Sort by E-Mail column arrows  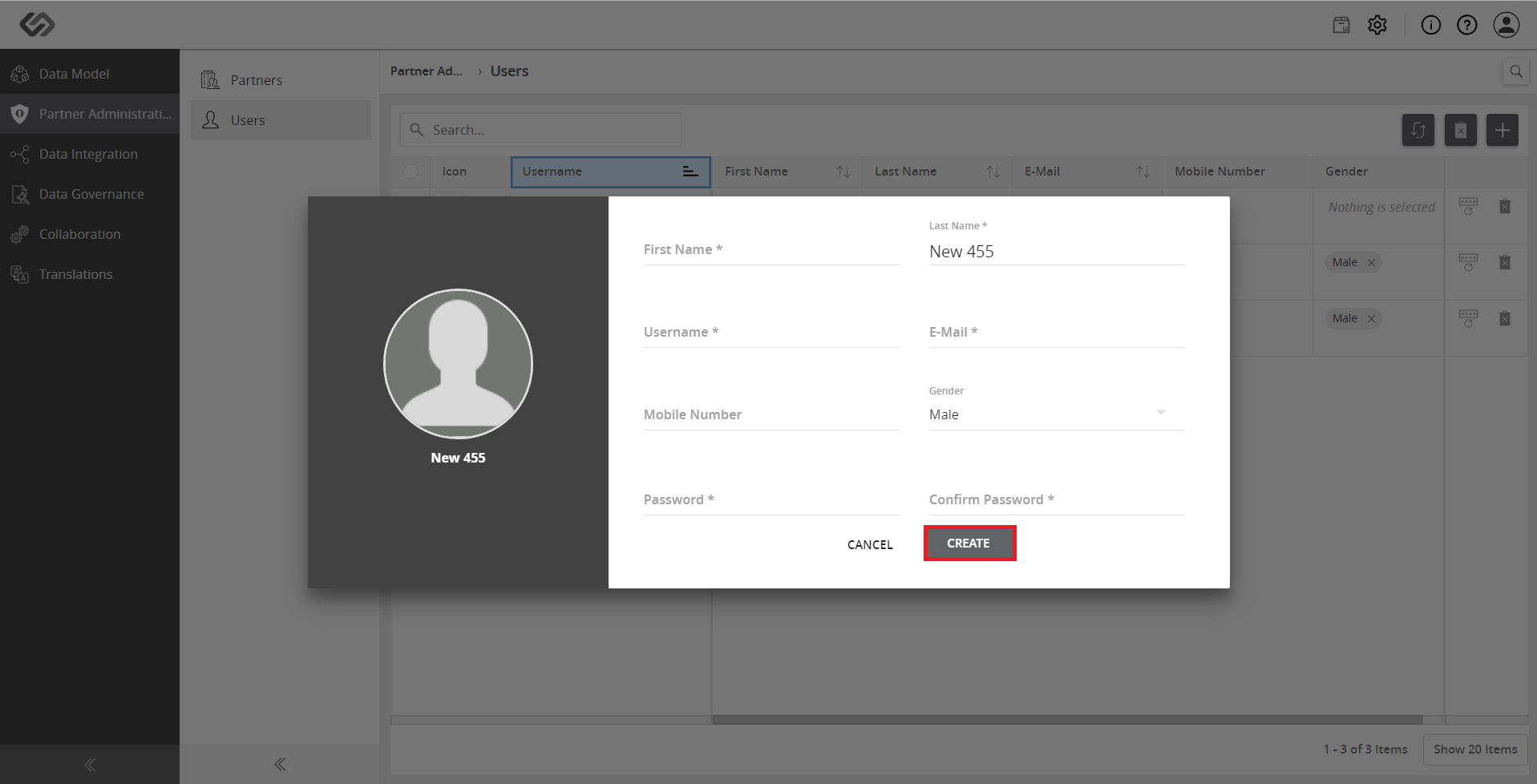(x=1143, y=172)
